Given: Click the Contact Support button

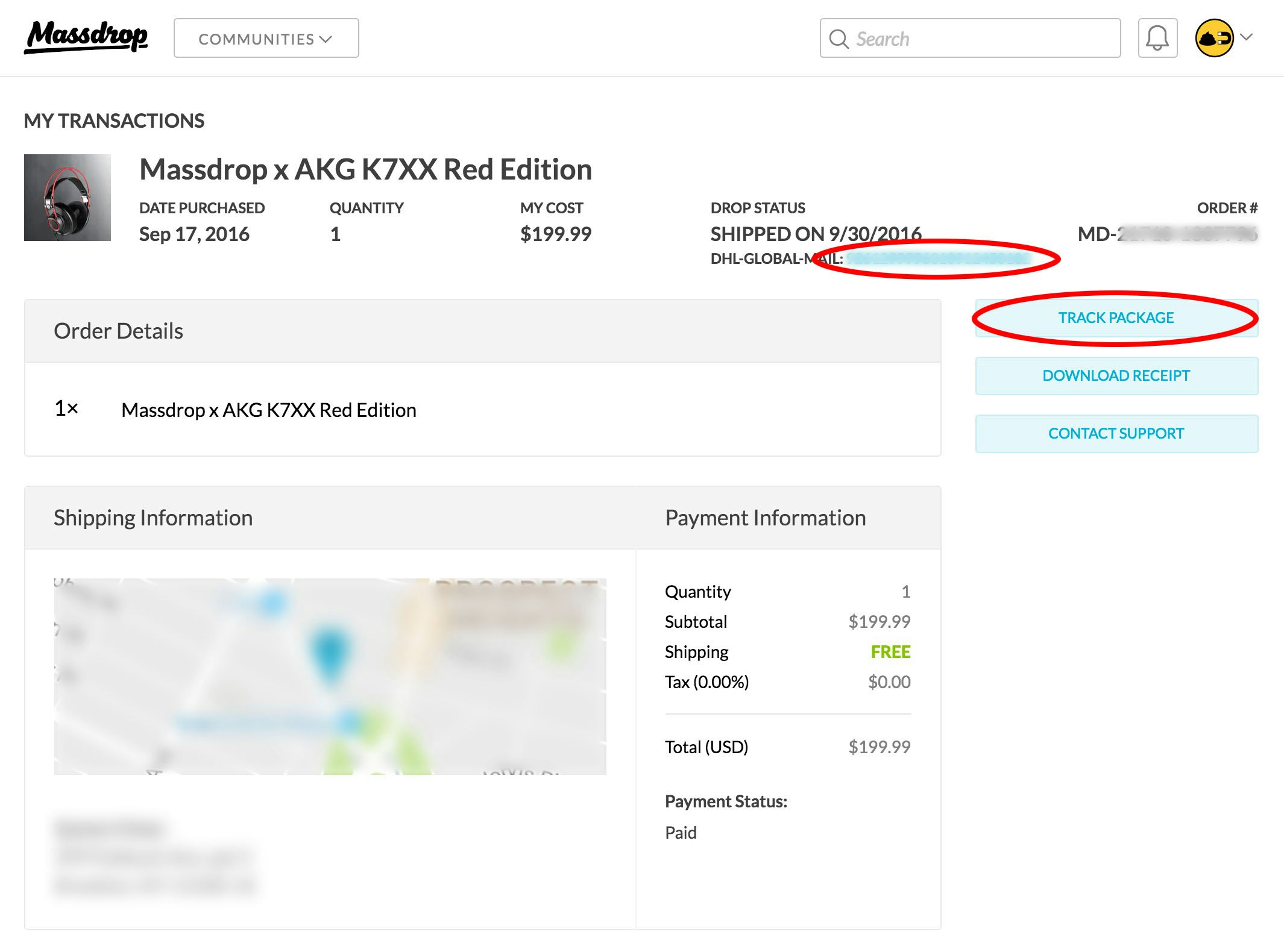Looking at the screenshot, I should click(x=1116, y=433).
